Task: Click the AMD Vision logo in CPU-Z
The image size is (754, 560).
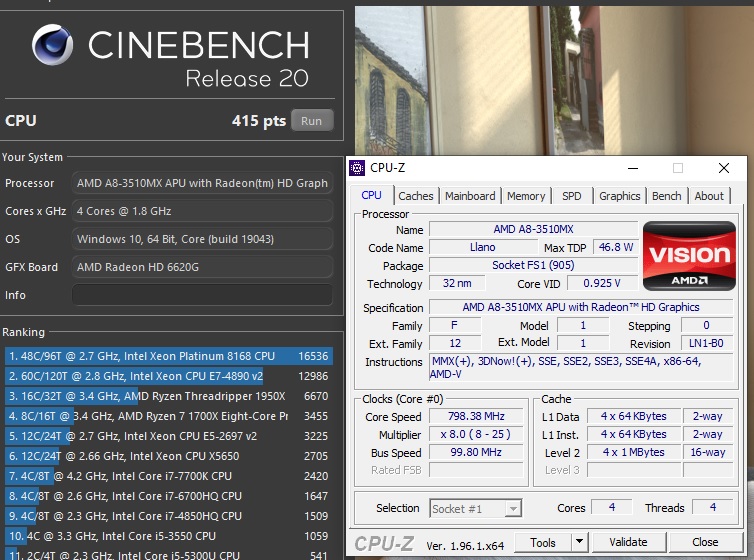Action: point(689,256)
